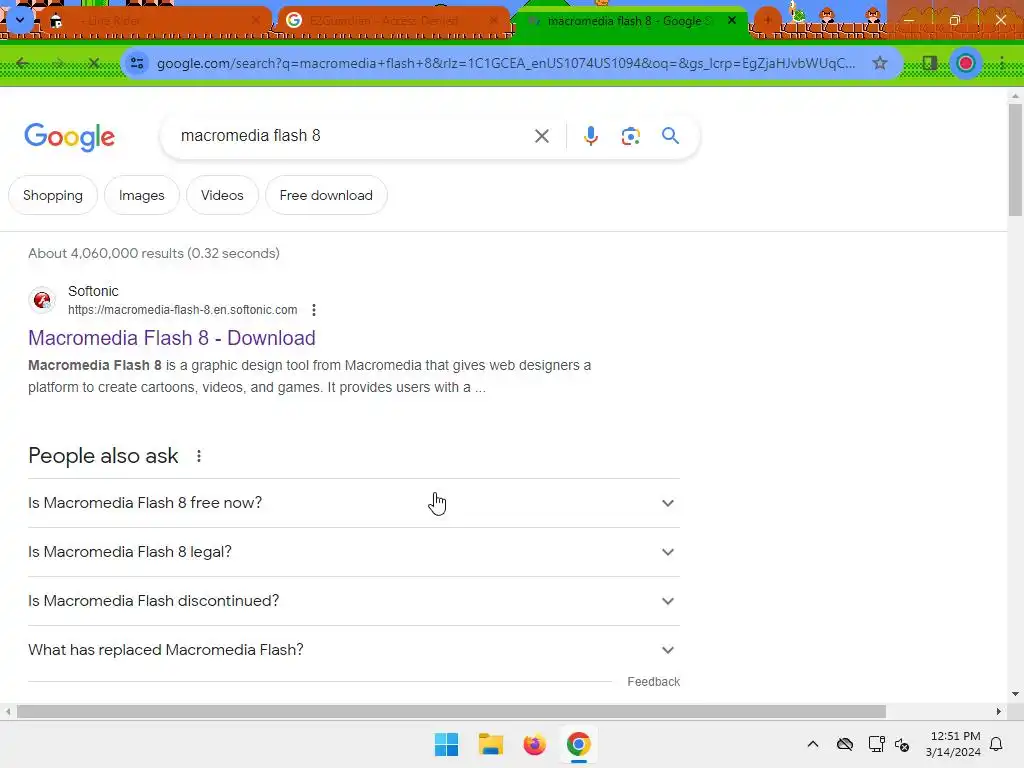
Task: Open the tab search dropdown arrow
Action: (x=20, y=20)
